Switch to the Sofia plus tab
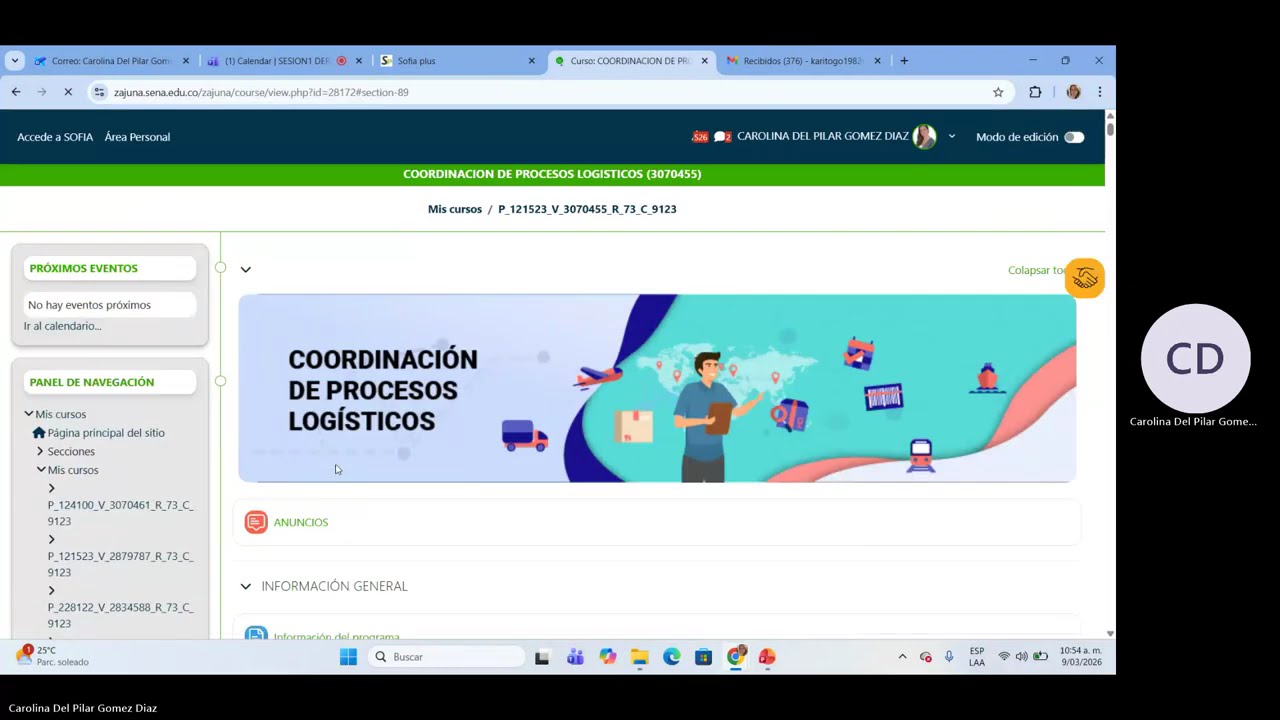 458,61
